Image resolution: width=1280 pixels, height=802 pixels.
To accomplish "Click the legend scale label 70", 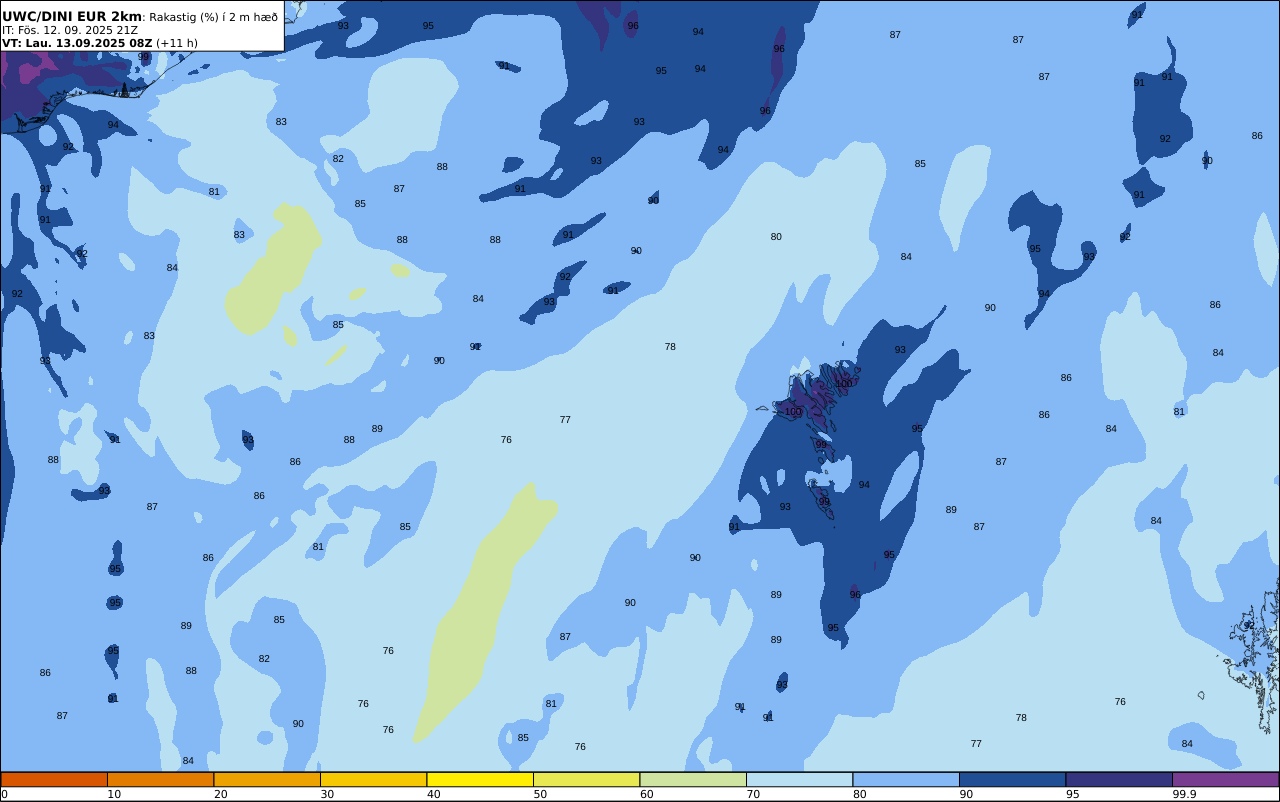I will pos(753,794).
